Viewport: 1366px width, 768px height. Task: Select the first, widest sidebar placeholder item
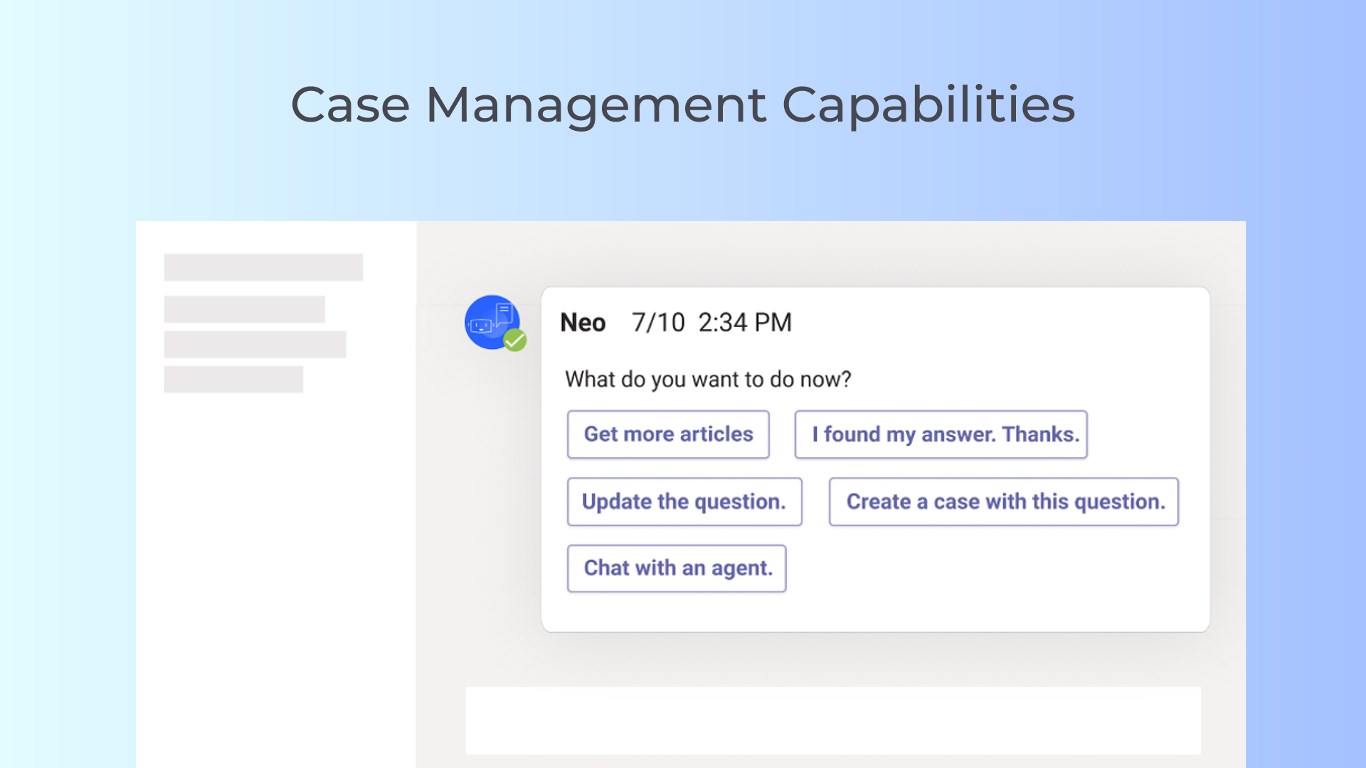pyautogui.click(x=263, y=267)
